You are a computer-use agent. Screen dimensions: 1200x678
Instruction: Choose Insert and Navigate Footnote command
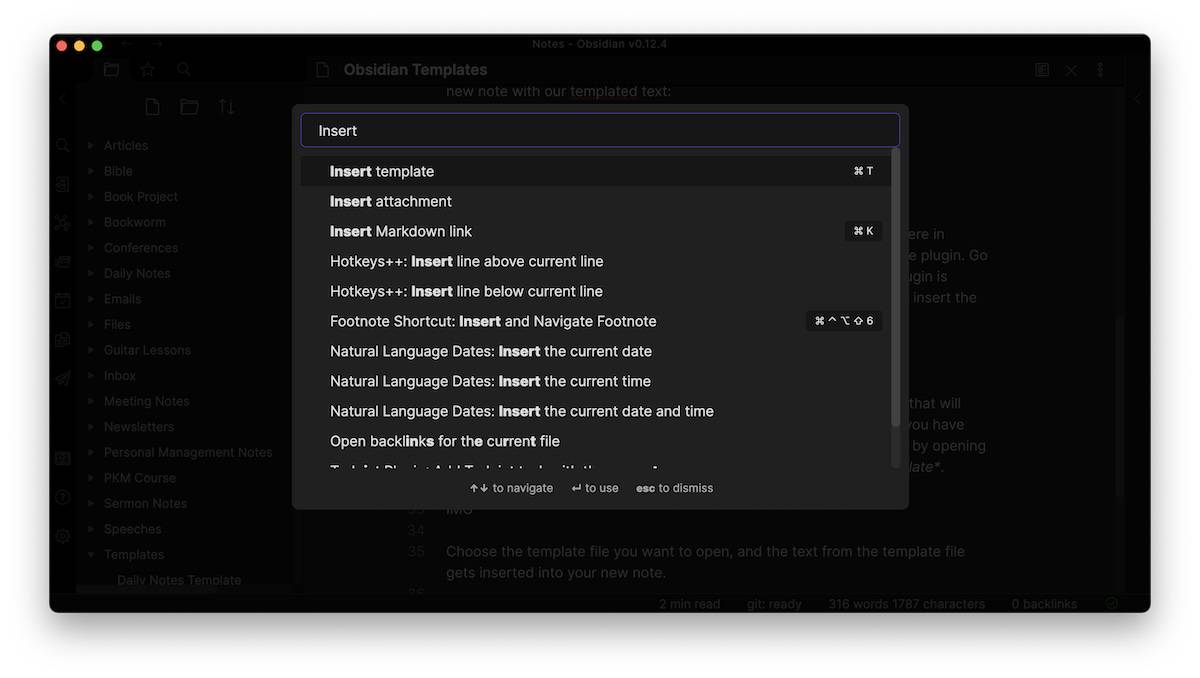click(595, 321)
